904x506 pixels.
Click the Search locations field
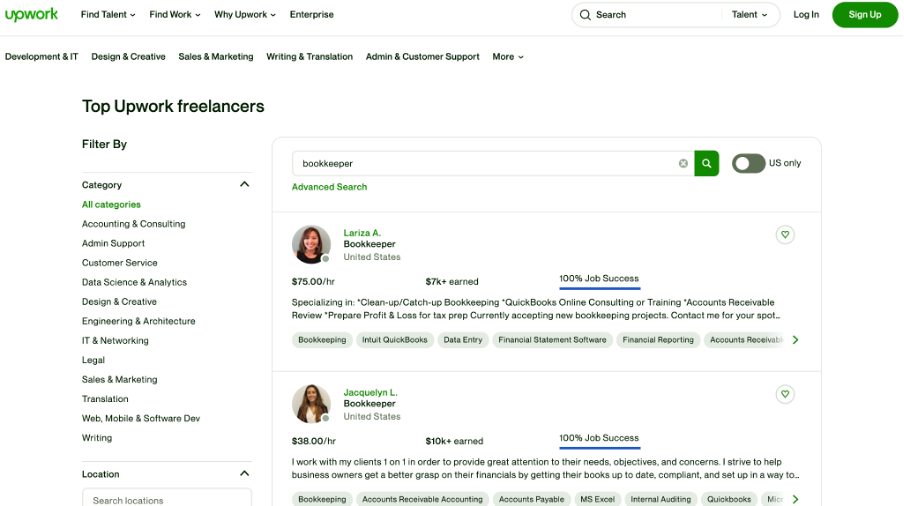[167, 498]
